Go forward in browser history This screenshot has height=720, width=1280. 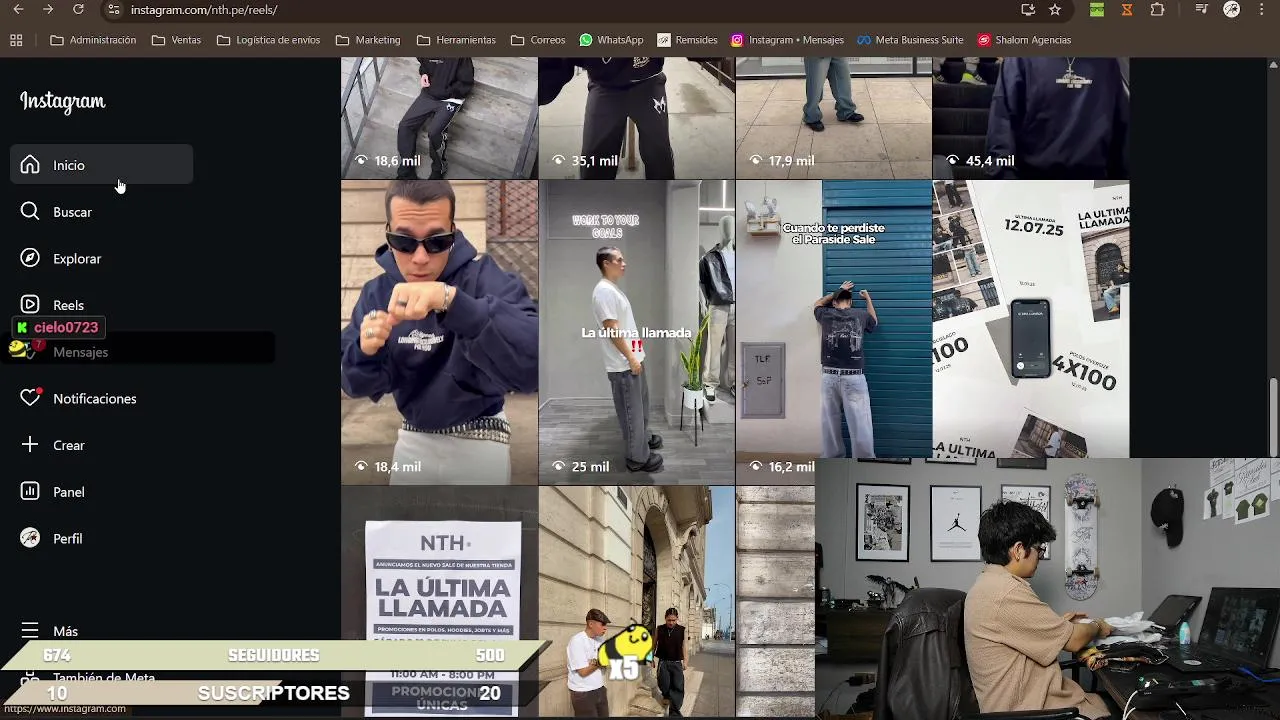48,10
